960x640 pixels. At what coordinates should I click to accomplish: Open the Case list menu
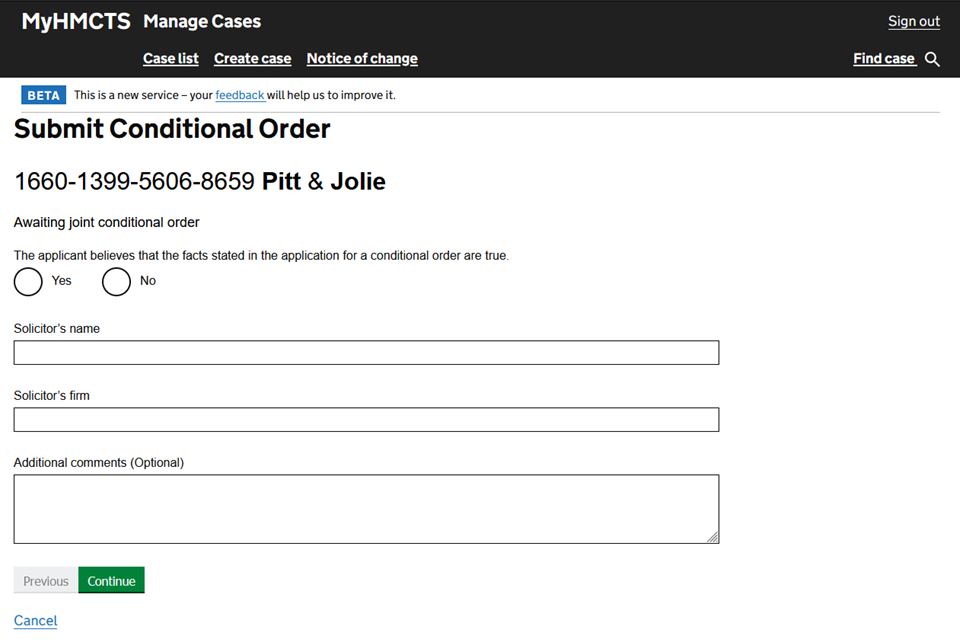pyautogui.click(x=171, y=59)
